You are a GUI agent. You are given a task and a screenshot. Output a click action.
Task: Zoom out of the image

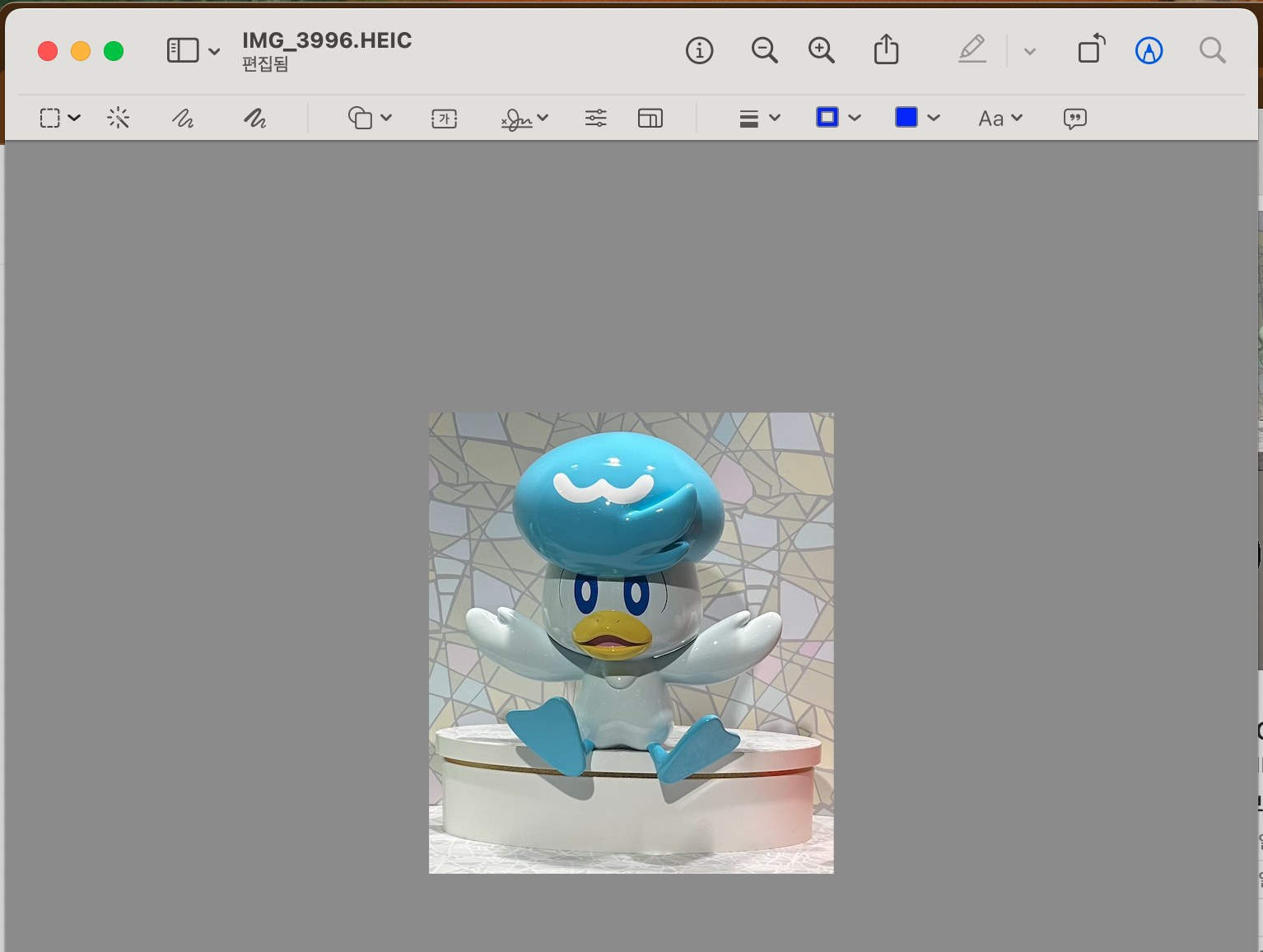click(x=764, y=51)
